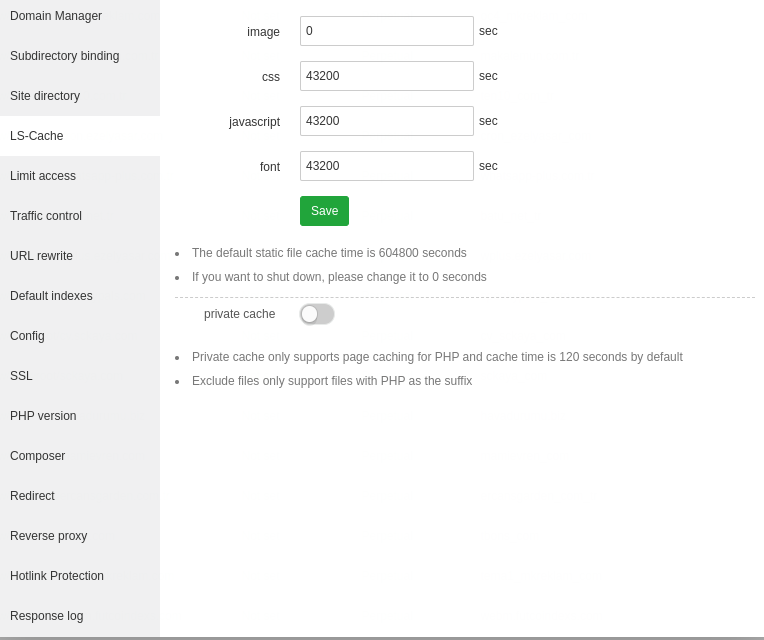
Task: Select the LS-Cache sidebar tab
Action: [37, 136]
